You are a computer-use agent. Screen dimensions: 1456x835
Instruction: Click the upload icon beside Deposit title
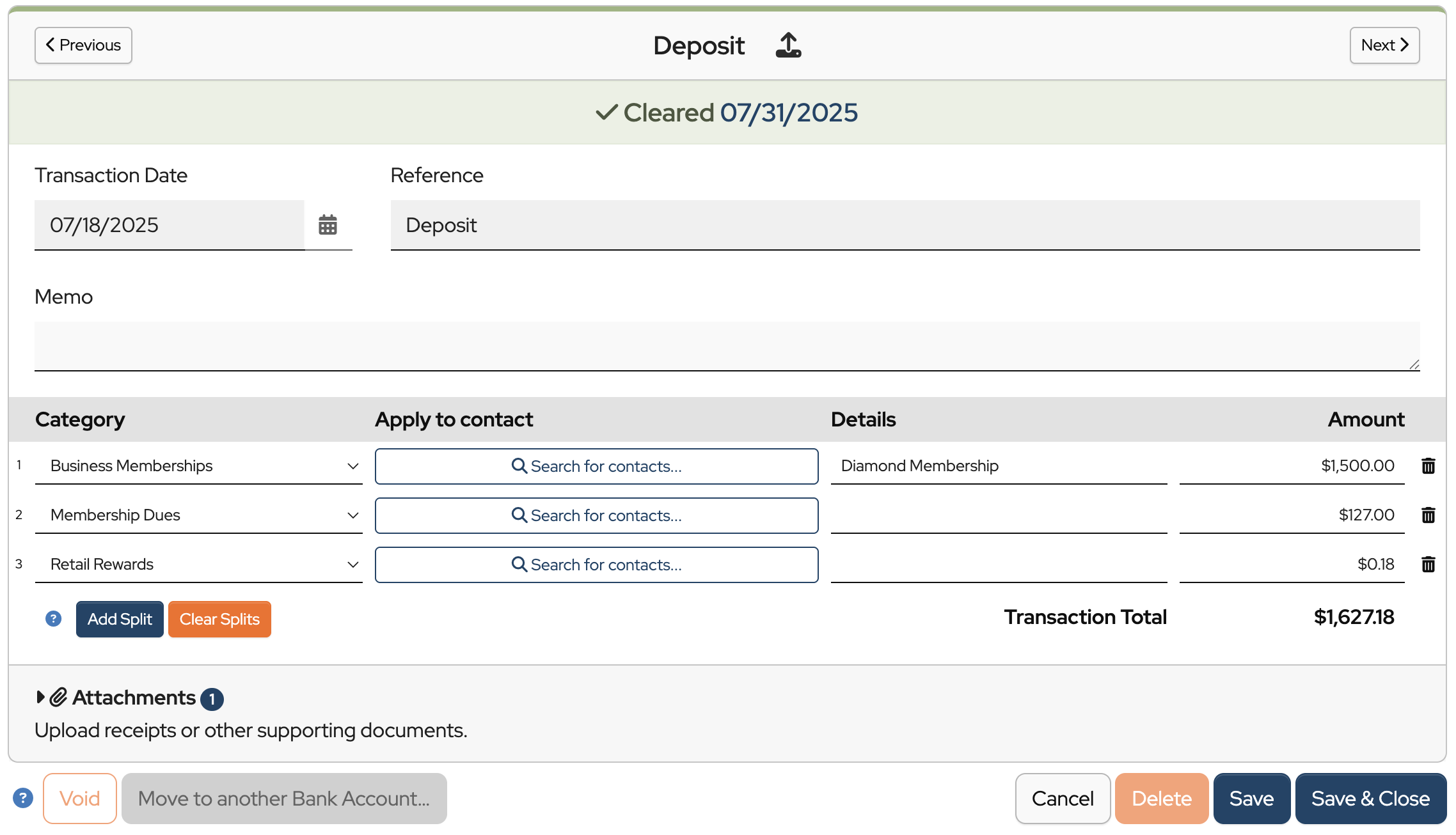point(788,45)
